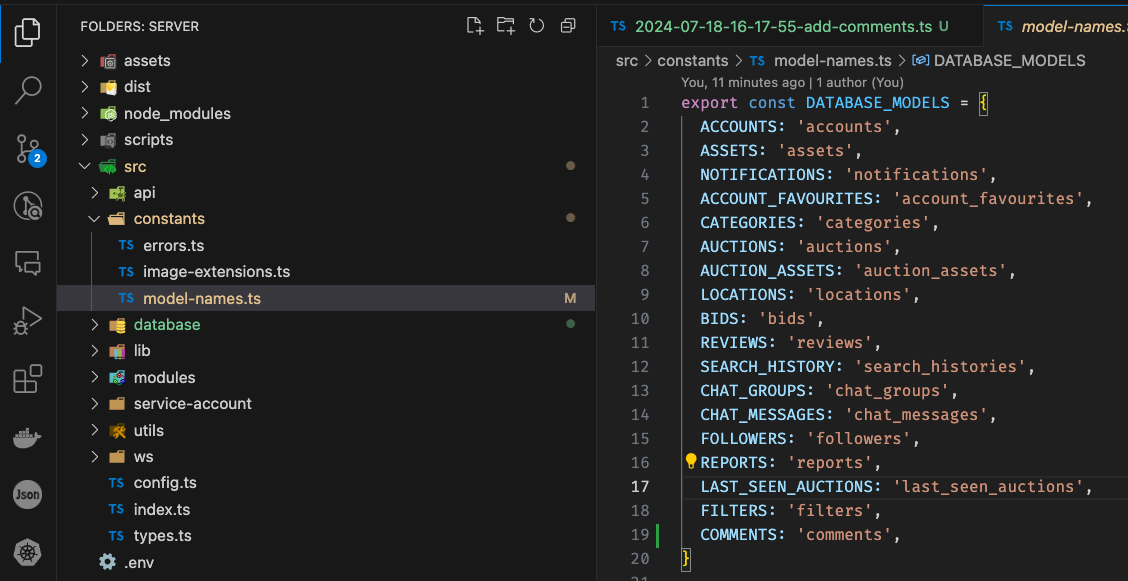Click on the DATABASE_MODELS identifier on line 1
This screenshot has height=581, width=1128.
coord(878,103)
